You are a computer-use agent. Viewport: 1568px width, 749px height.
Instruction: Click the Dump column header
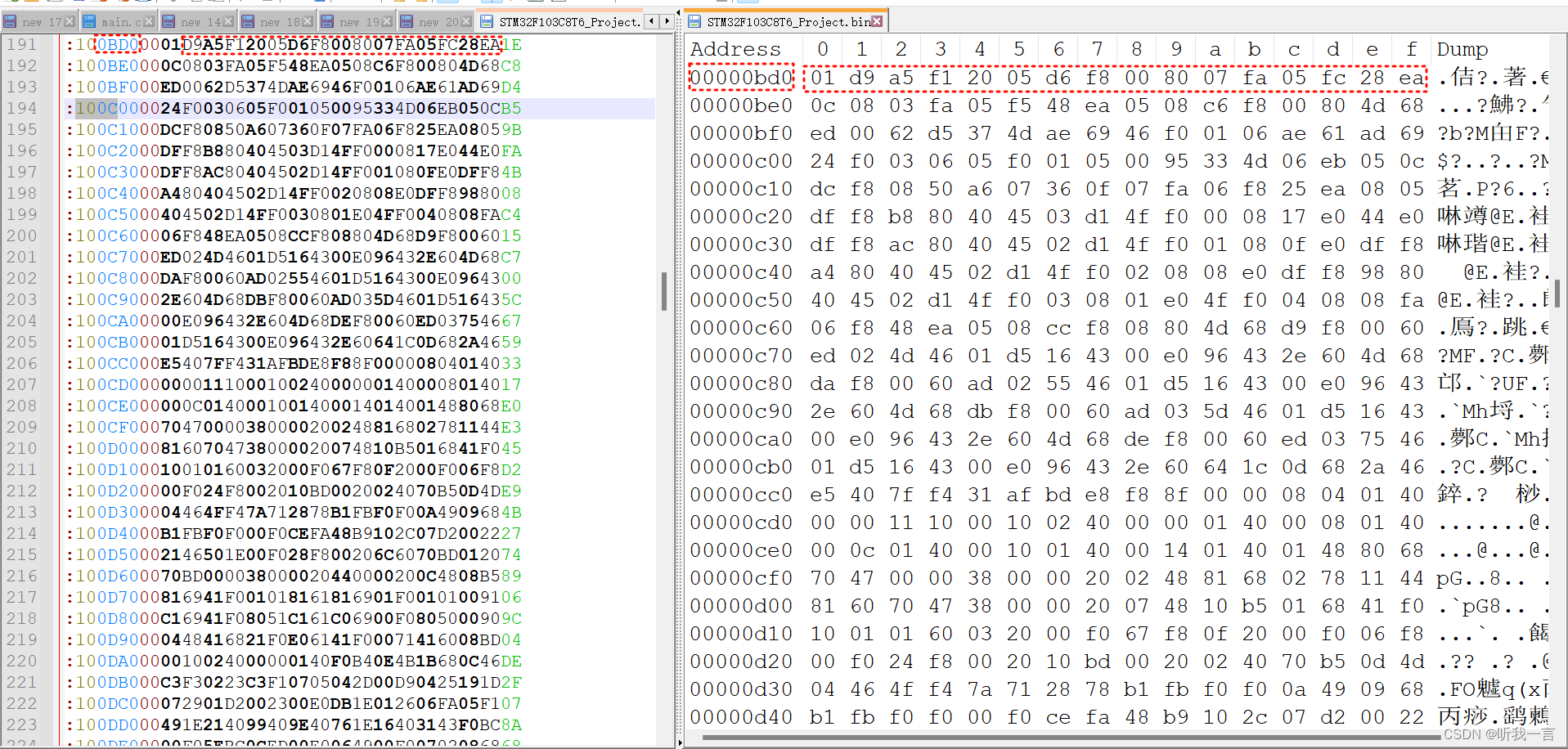pos(1462,49)
